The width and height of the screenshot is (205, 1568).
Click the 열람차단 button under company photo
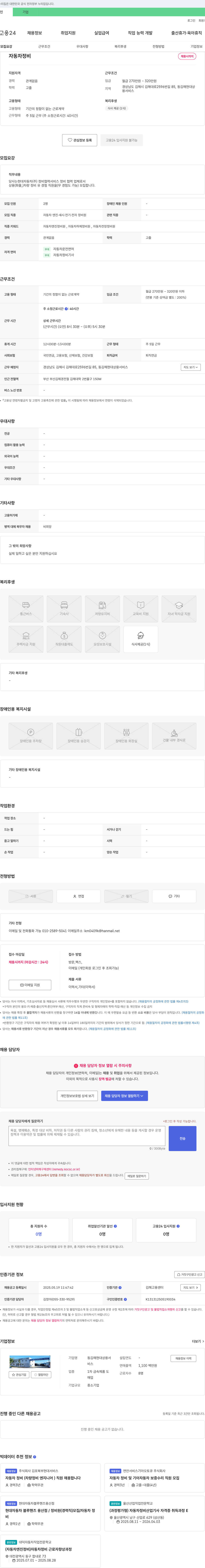[x=41, y=1375]
